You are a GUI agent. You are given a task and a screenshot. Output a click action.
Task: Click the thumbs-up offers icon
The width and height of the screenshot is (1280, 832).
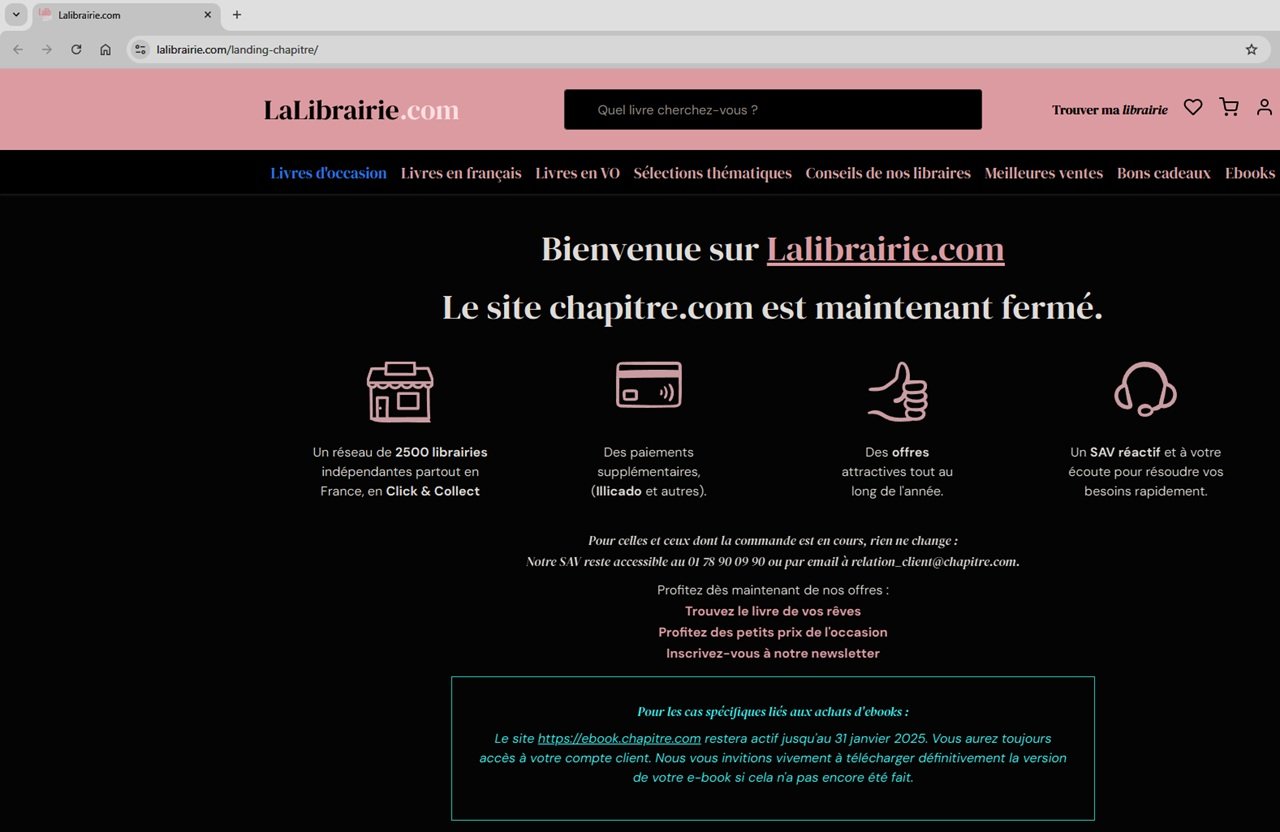pyautogui.click(x=897, y=390)
